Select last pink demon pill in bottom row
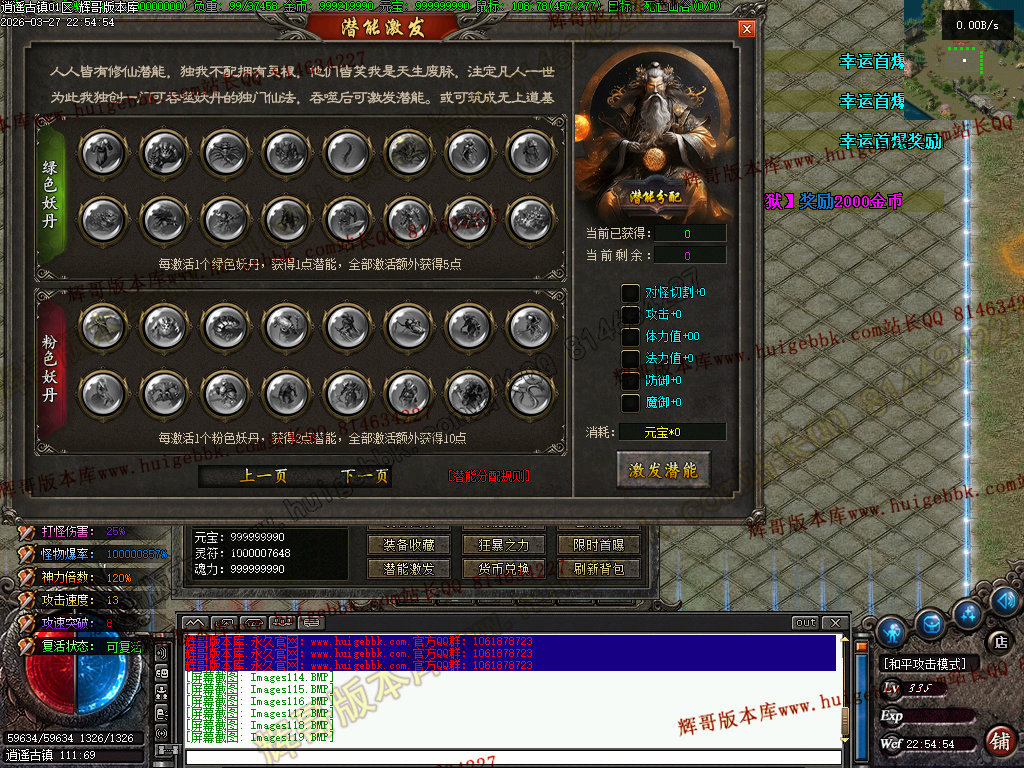The height and width of the screenshot is (768, 1024). 530,393
